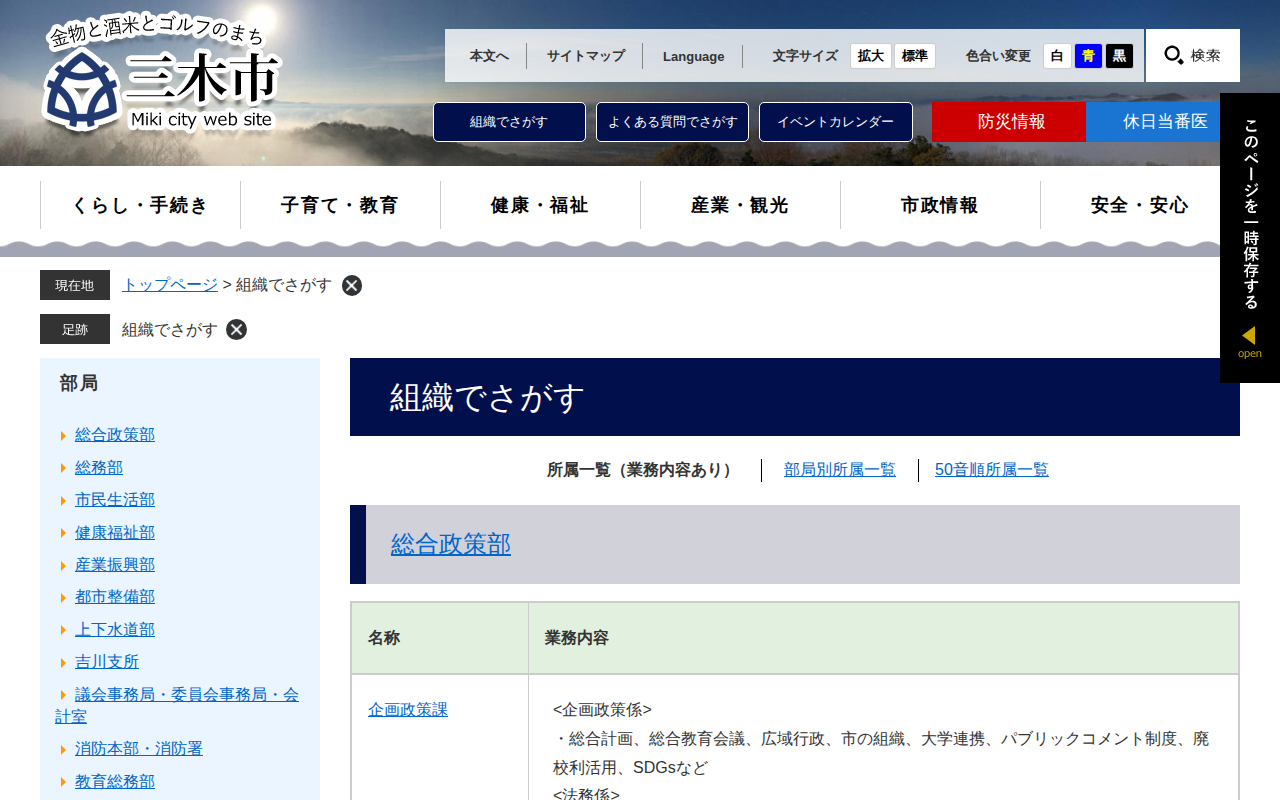This screenshot has width=1280, height=800.
Task: Switch to 50音順所属一覧 view
Action: click(x=992, y=470)
